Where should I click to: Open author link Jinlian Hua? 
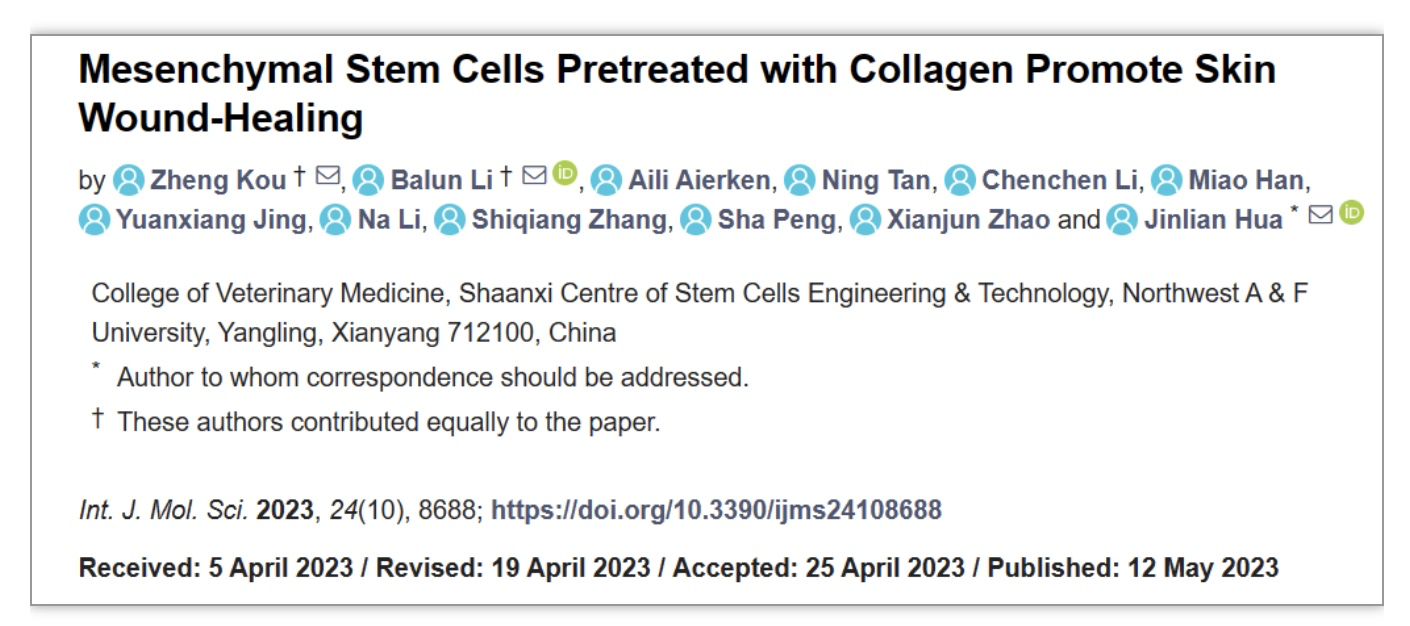coord(1213,220)
